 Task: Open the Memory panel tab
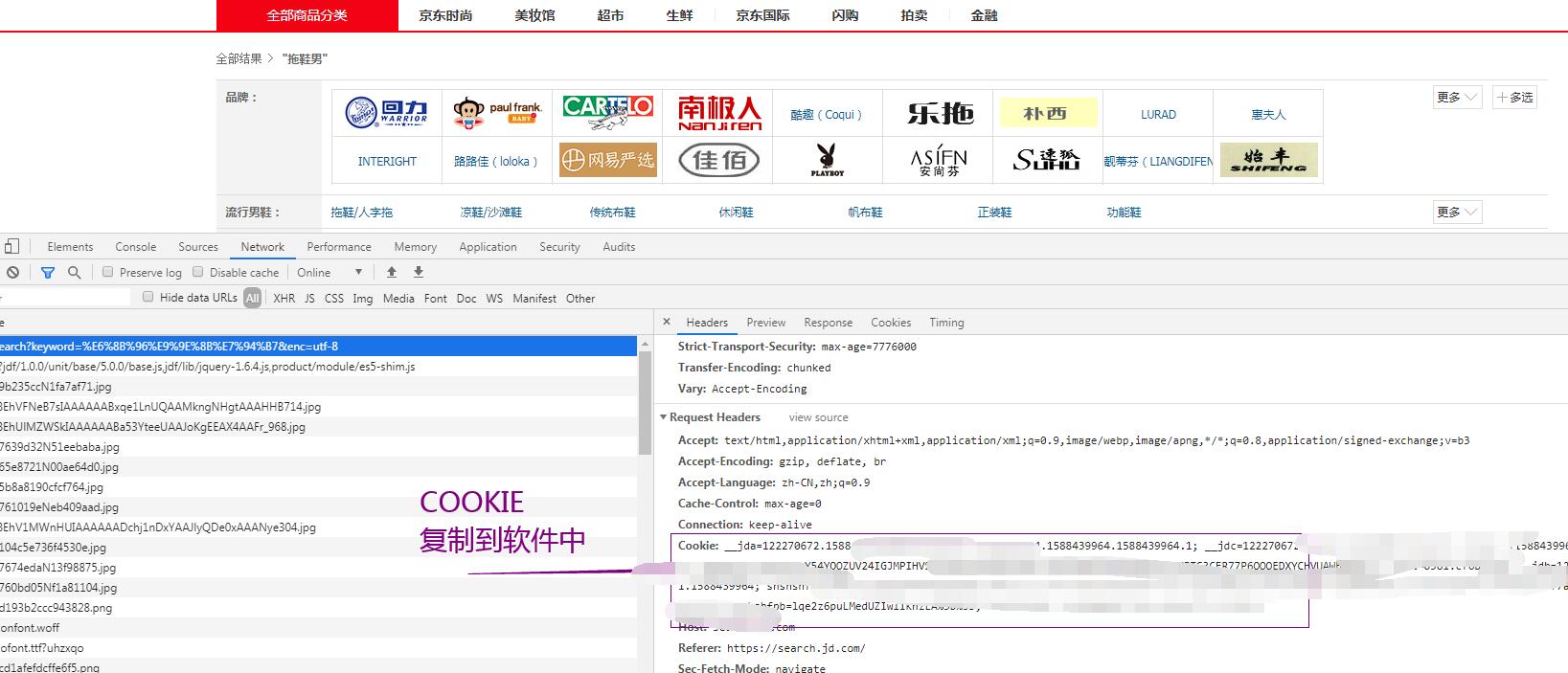pyautogui.click(x=415, y=247)
